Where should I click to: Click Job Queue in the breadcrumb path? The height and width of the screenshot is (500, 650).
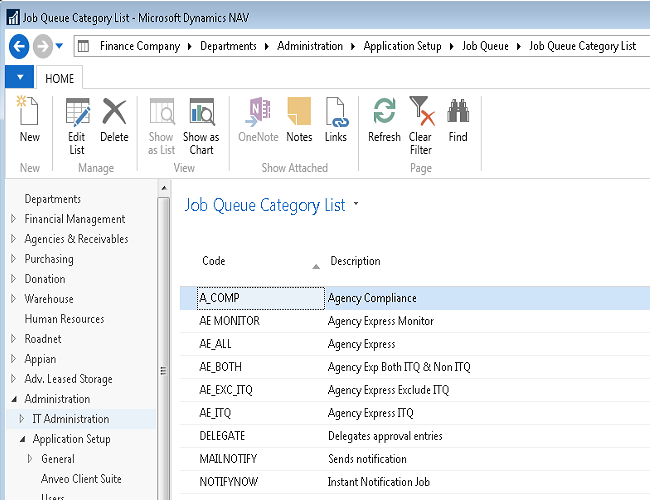point(485,46)
